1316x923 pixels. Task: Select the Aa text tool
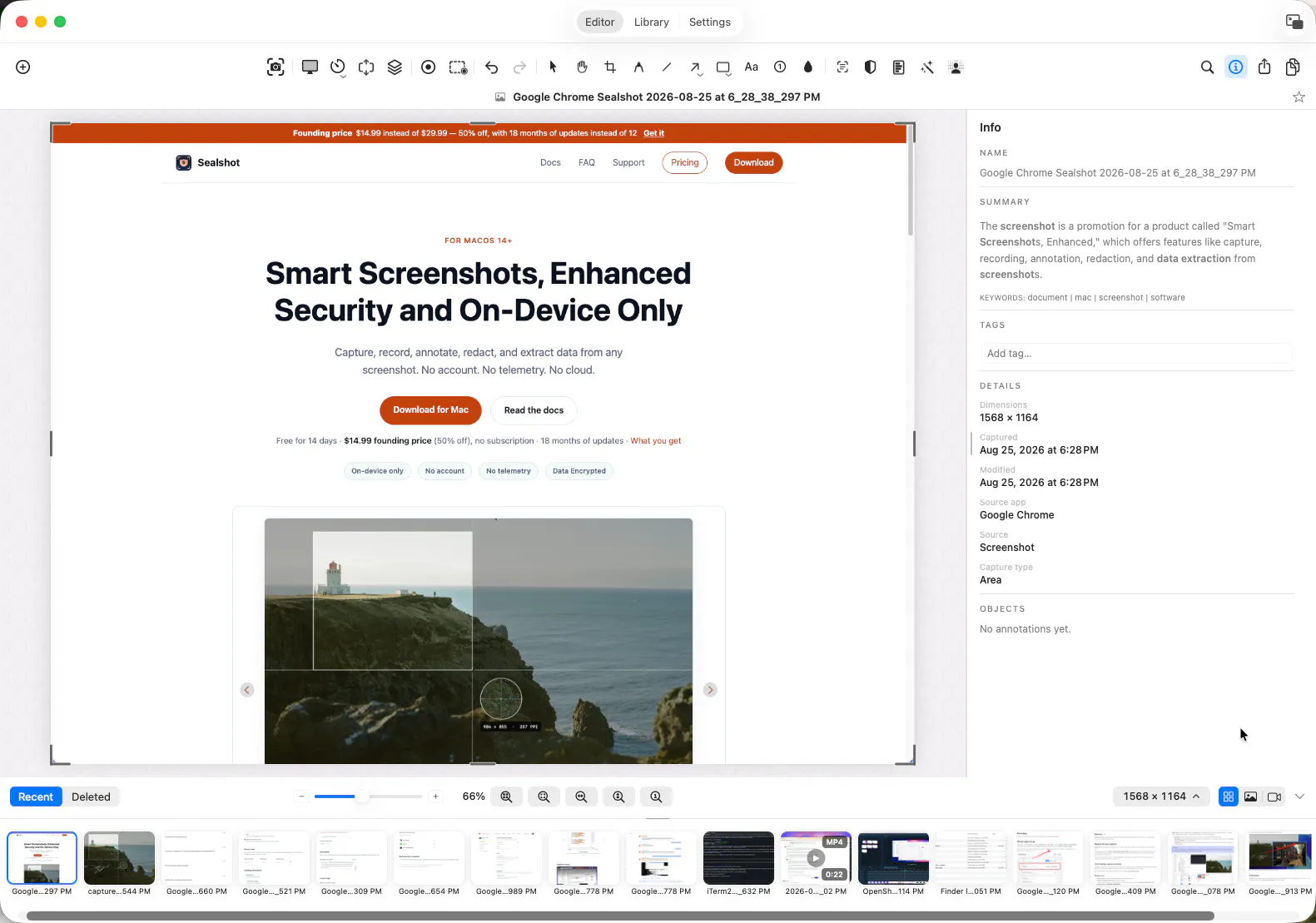[752, 67]
